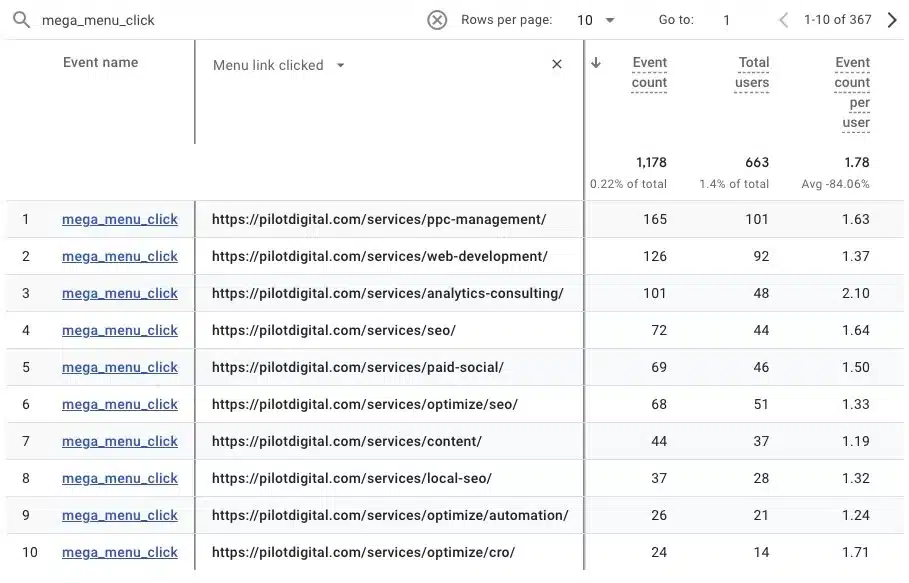Sort by Event count per user column
The width and height of the screenshot is (909, 583).
(x=853, y=93)
